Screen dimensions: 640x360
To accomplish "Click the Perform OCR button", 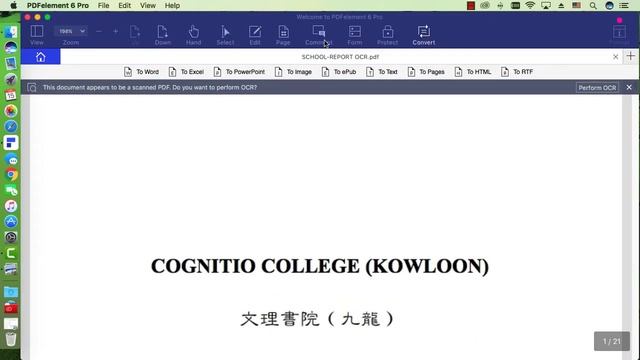I will pyautogui.click(x=597, y=87).
